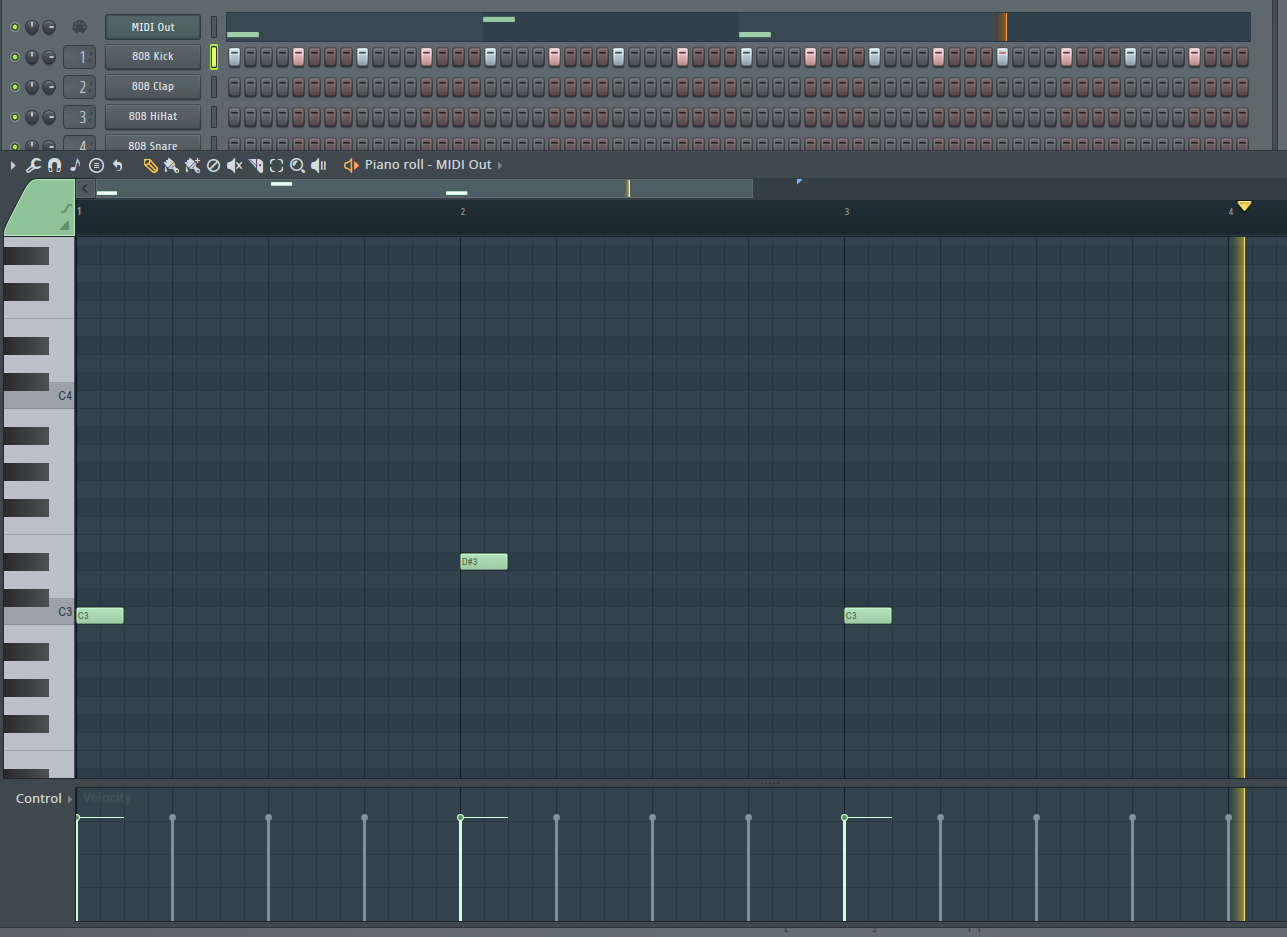
Task: Select the Paint drum sequencer tool
Action: click(x=192, y=165)
